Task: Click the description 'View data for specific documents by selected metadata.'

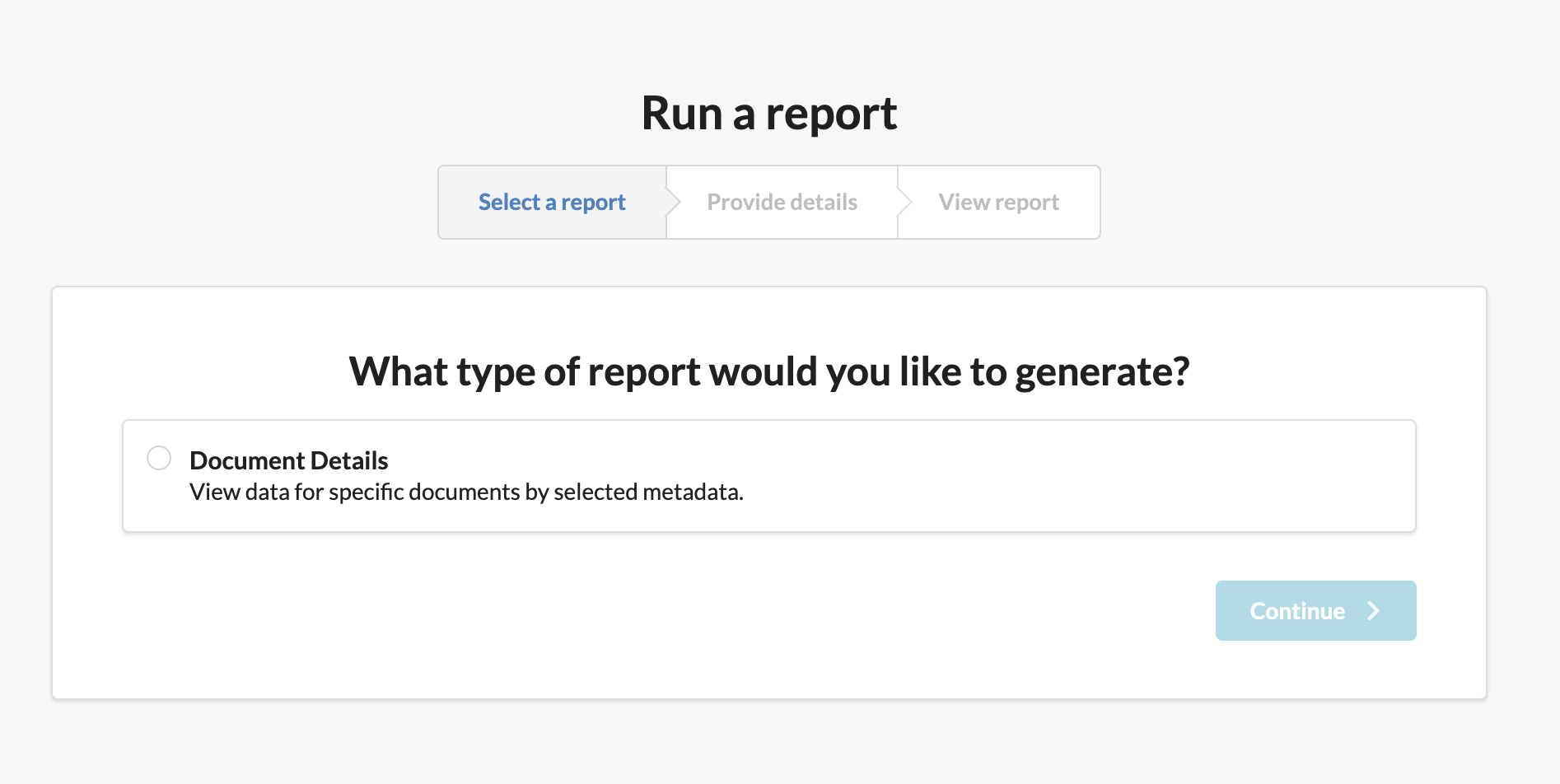Action: (466, 492)
